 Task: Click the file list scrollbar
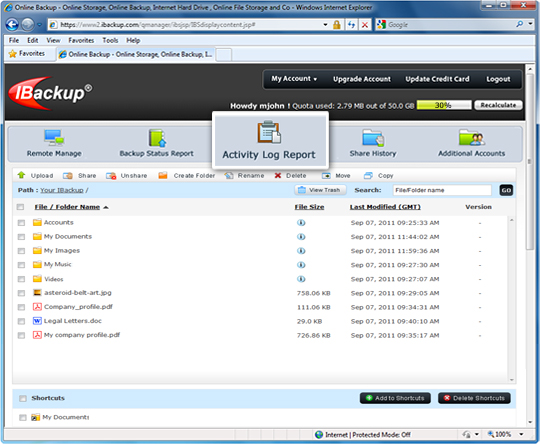point(512,300)
